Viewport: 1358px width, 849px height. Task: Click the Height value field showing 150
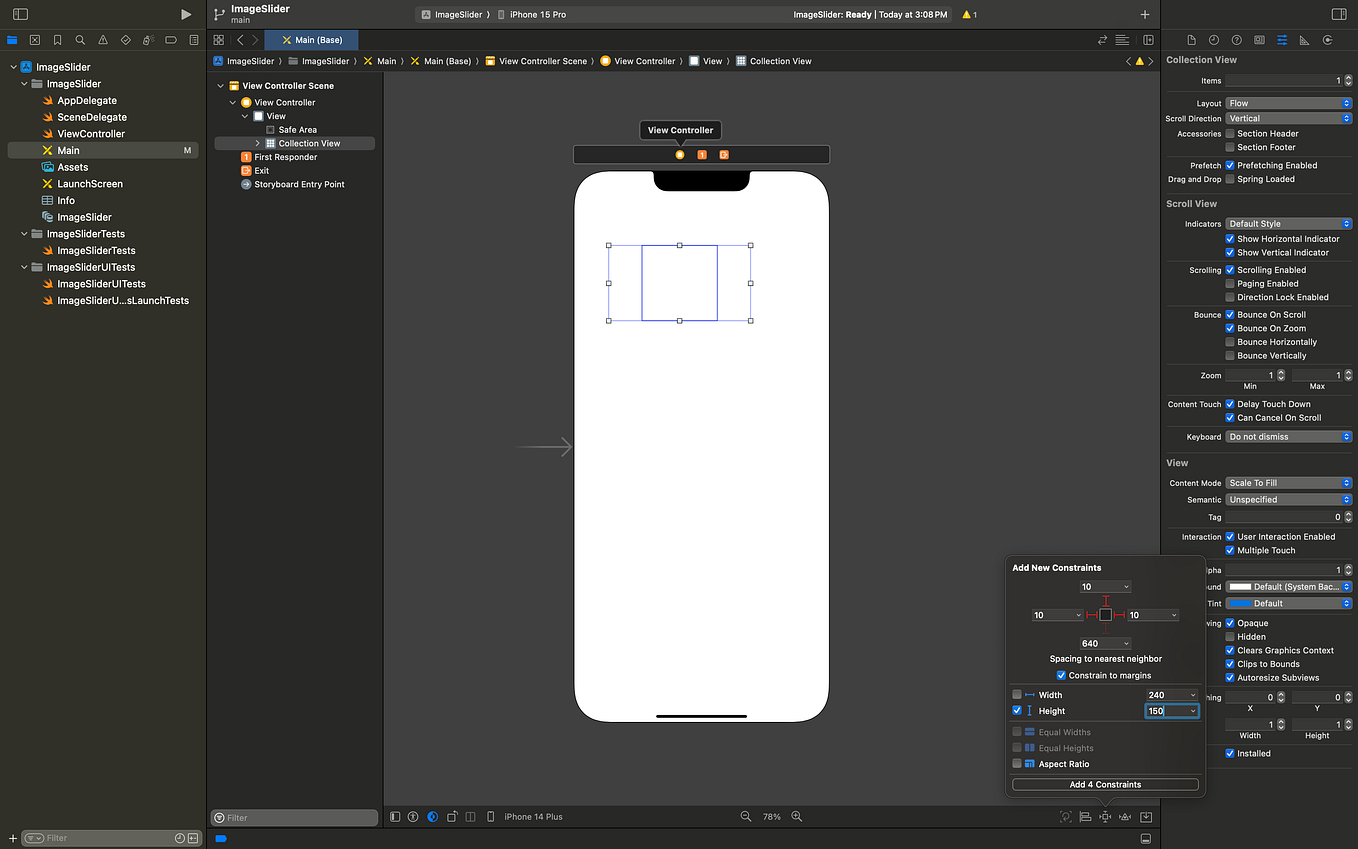[1166, 711]
